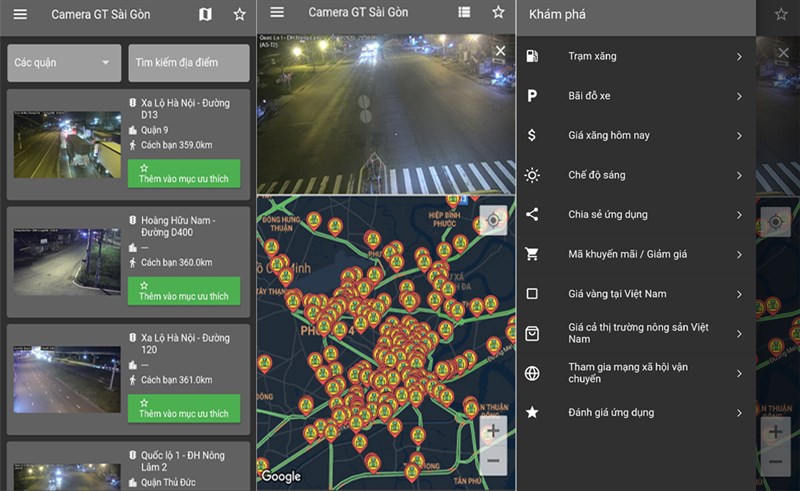Open favorites star in middle map screen

point(498,12)
